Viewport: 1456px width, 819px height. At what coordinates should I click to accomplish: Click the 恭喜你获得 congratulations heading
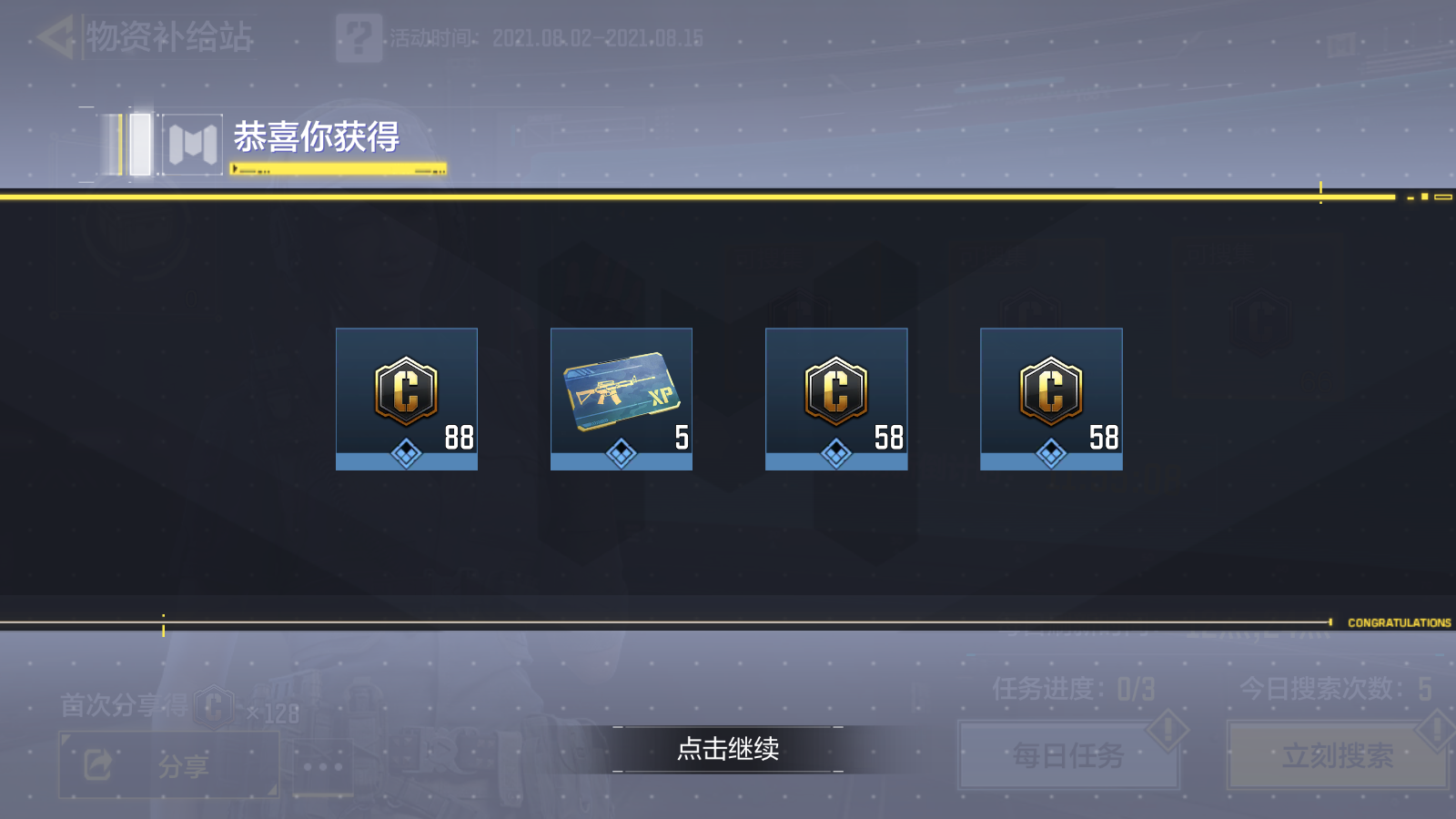(x=317, y=136)
